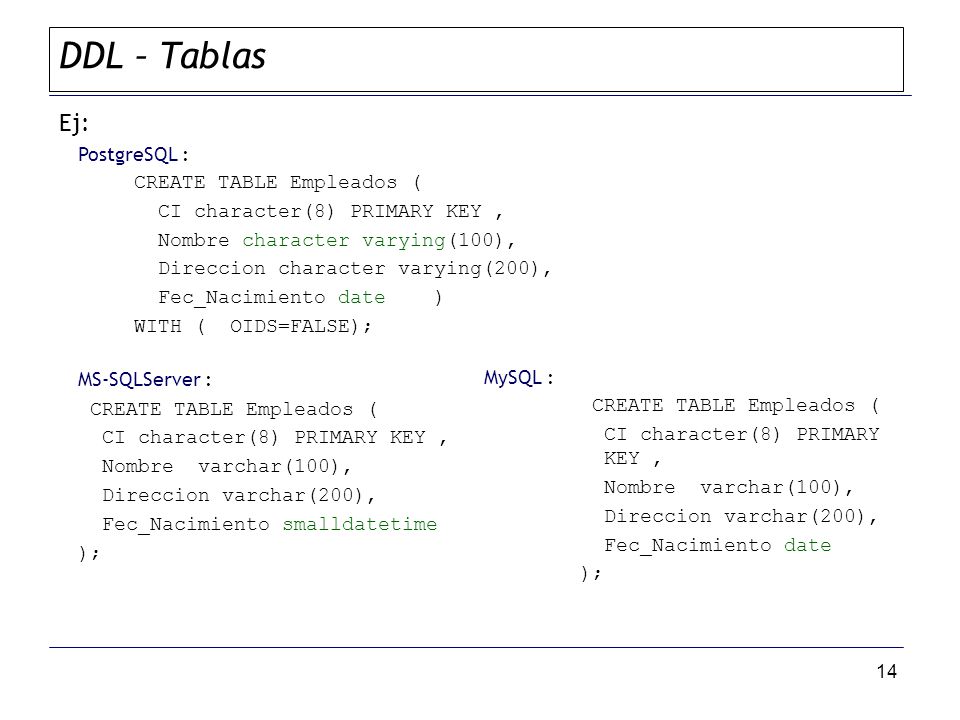Click 'Direccion character varying(200),' line
This screenshot has height=720, width=960.
click(x=354, y=269)
